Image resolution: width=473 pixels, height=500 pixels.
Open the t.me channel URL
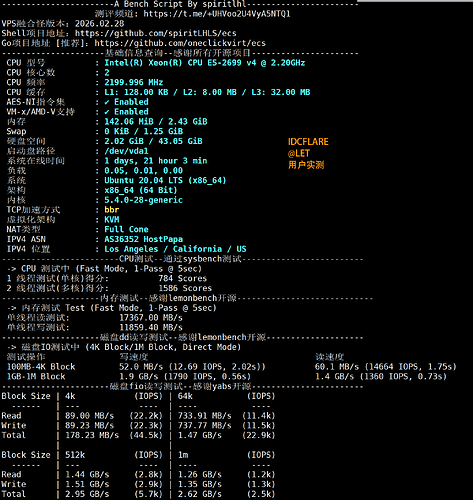click(x=217, y=14)
